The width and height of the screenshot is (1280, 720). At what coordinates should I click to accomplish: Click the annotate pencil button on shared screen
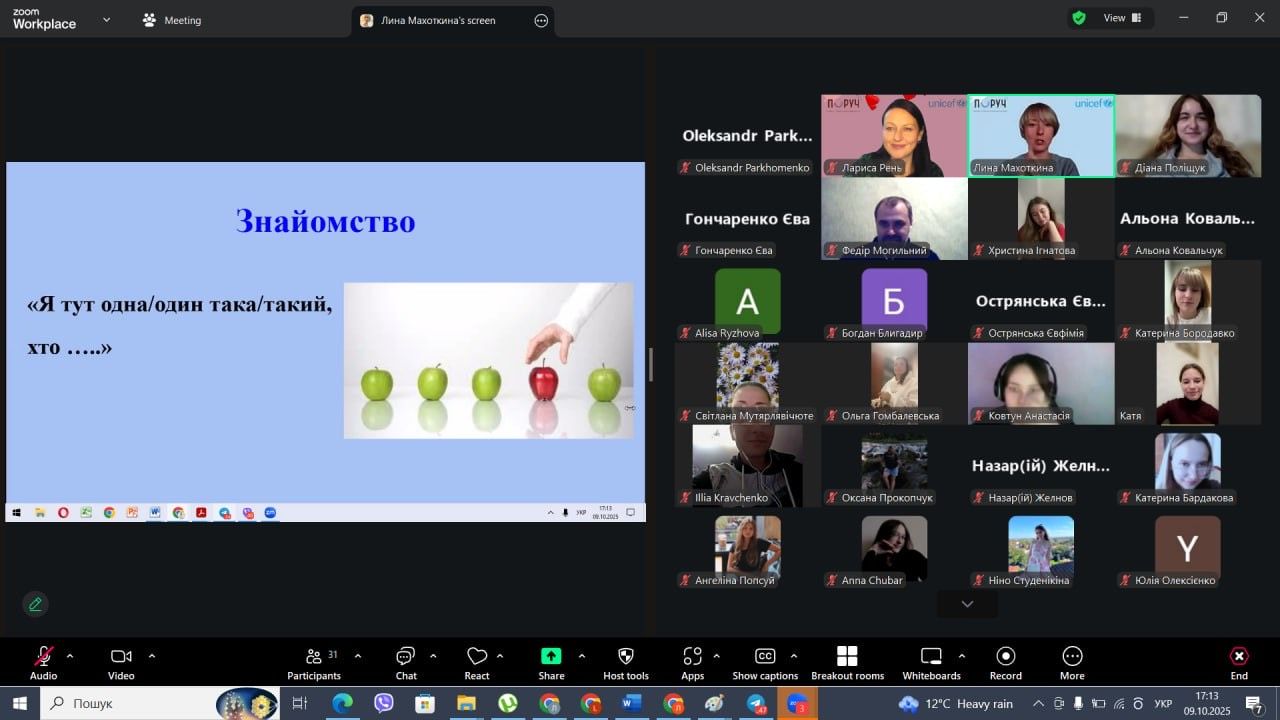[35, 604]
